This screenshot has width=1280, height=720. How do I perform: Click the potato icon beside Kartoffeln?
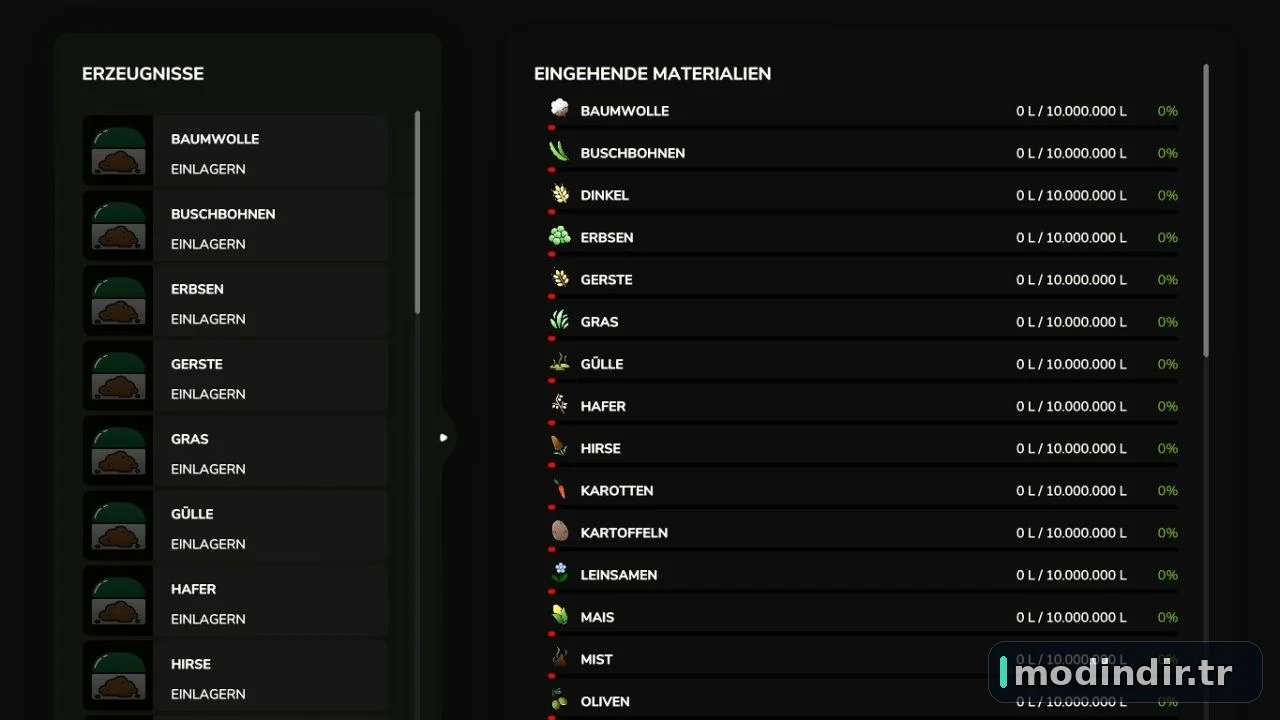pos(559,531)
